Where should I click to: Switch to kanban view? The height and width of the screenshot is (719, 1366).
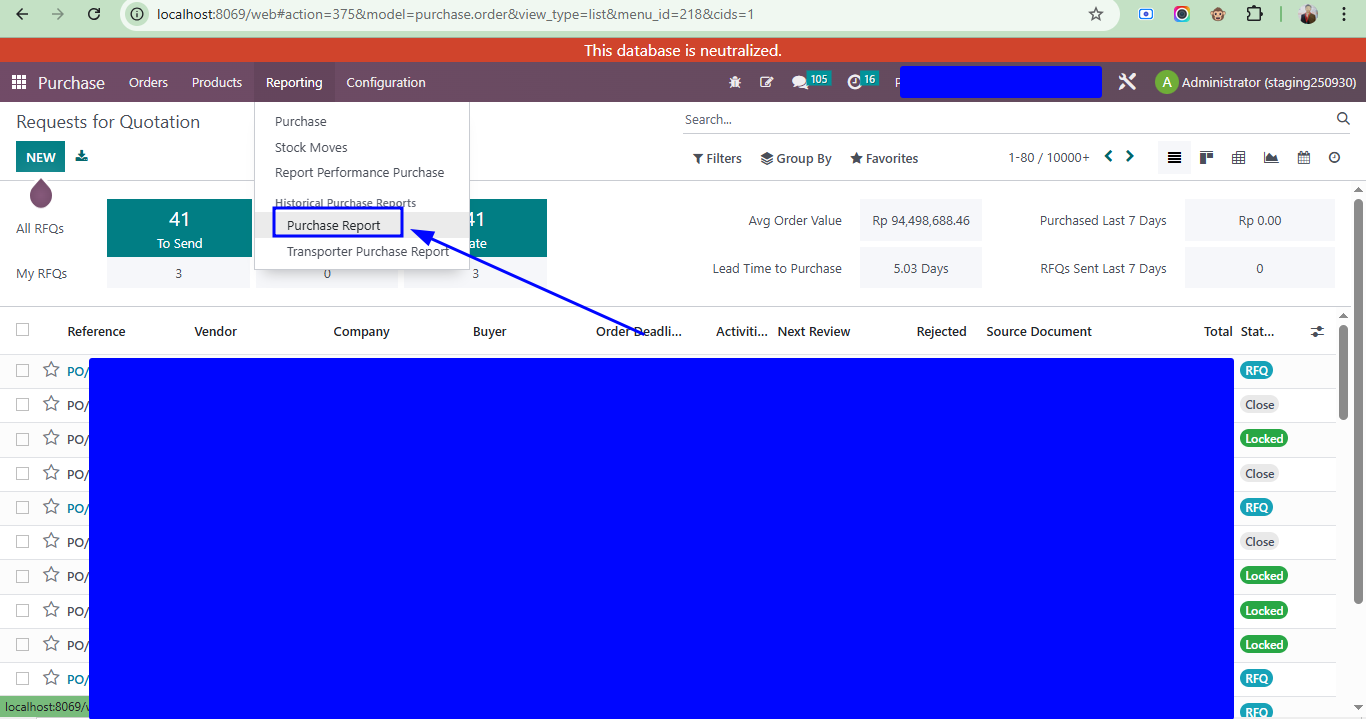click(x=1207, y=158)
